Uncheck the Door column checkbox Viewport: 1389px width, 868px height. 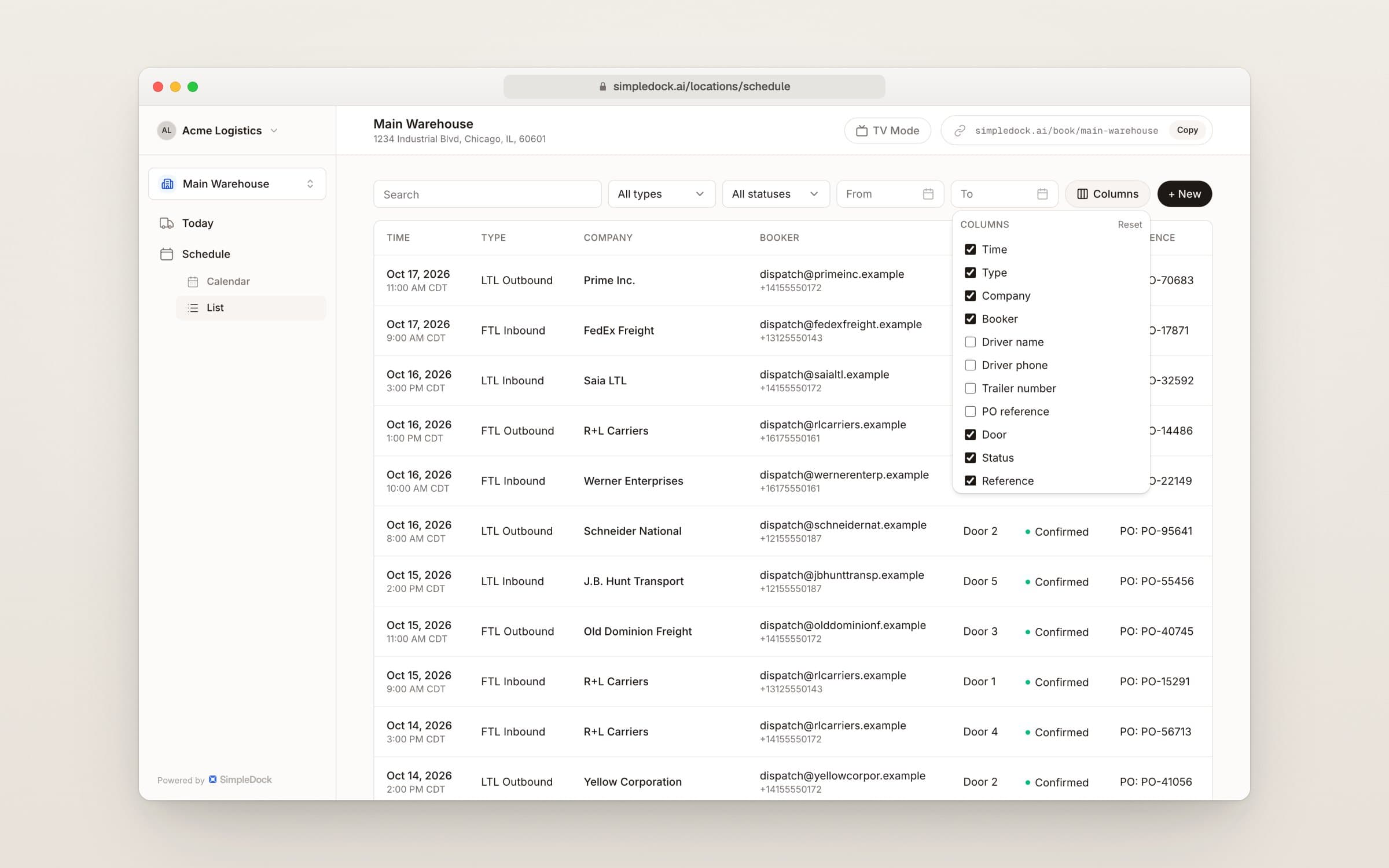coord(970,435)
